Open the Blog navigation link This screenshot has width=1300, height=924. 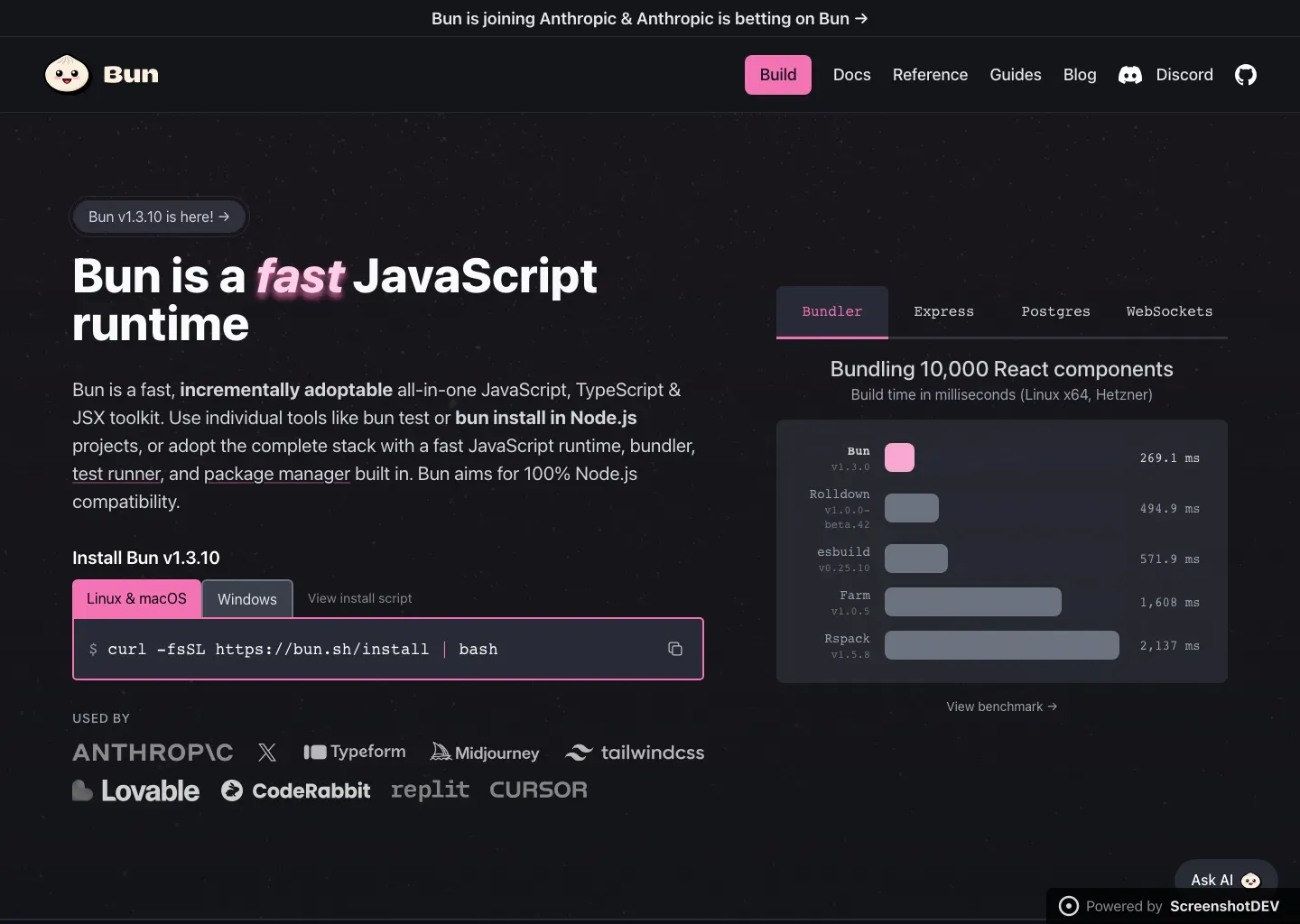[x=1080, y=75]
